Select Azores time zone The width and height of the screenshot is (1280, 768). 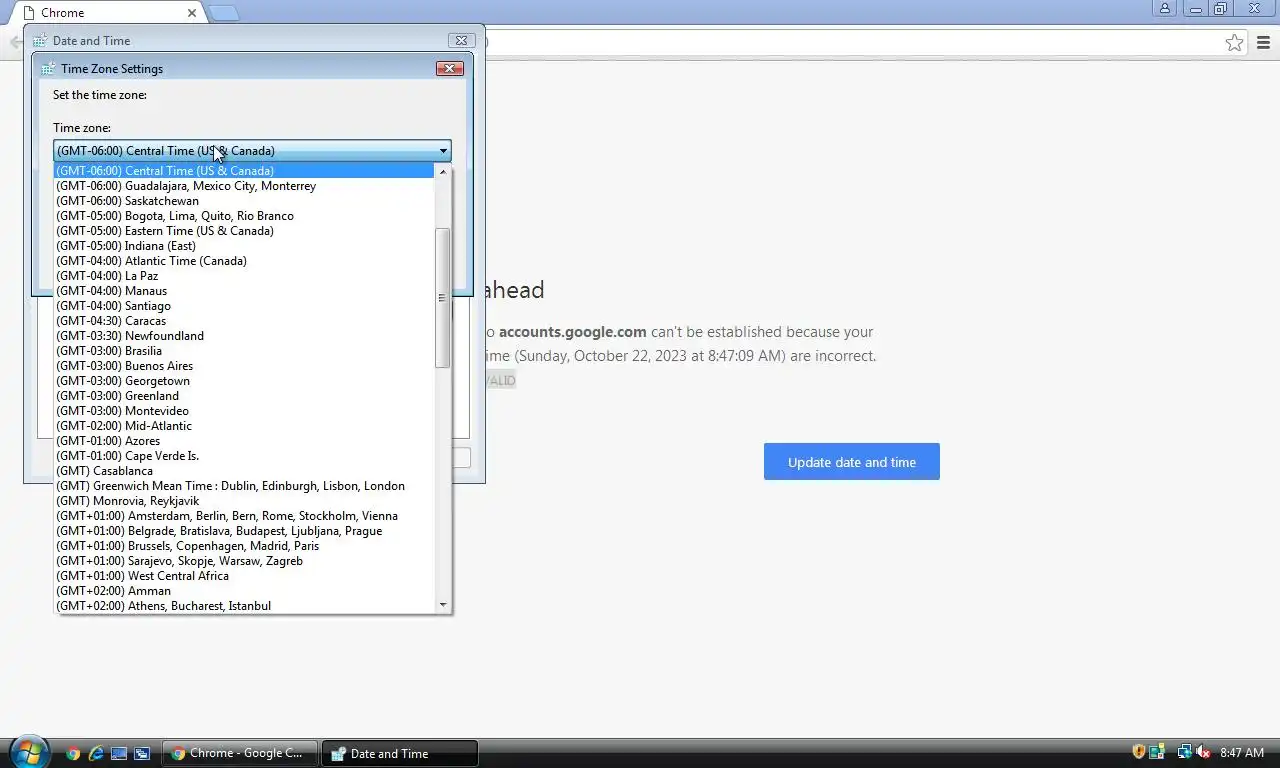tap(244, 441)
